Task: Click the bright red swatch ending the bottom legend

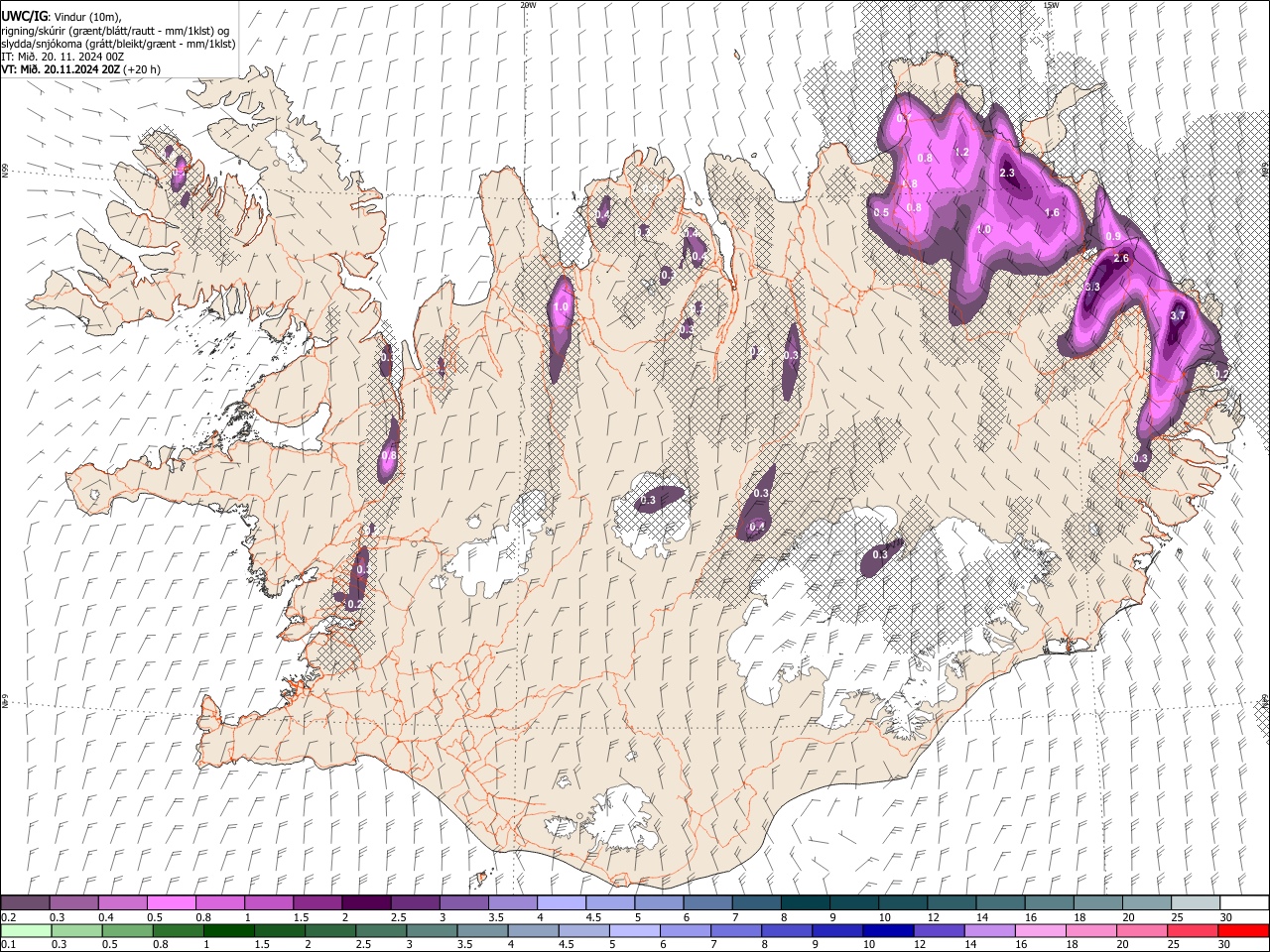Action: click(x=1242, y=930)
